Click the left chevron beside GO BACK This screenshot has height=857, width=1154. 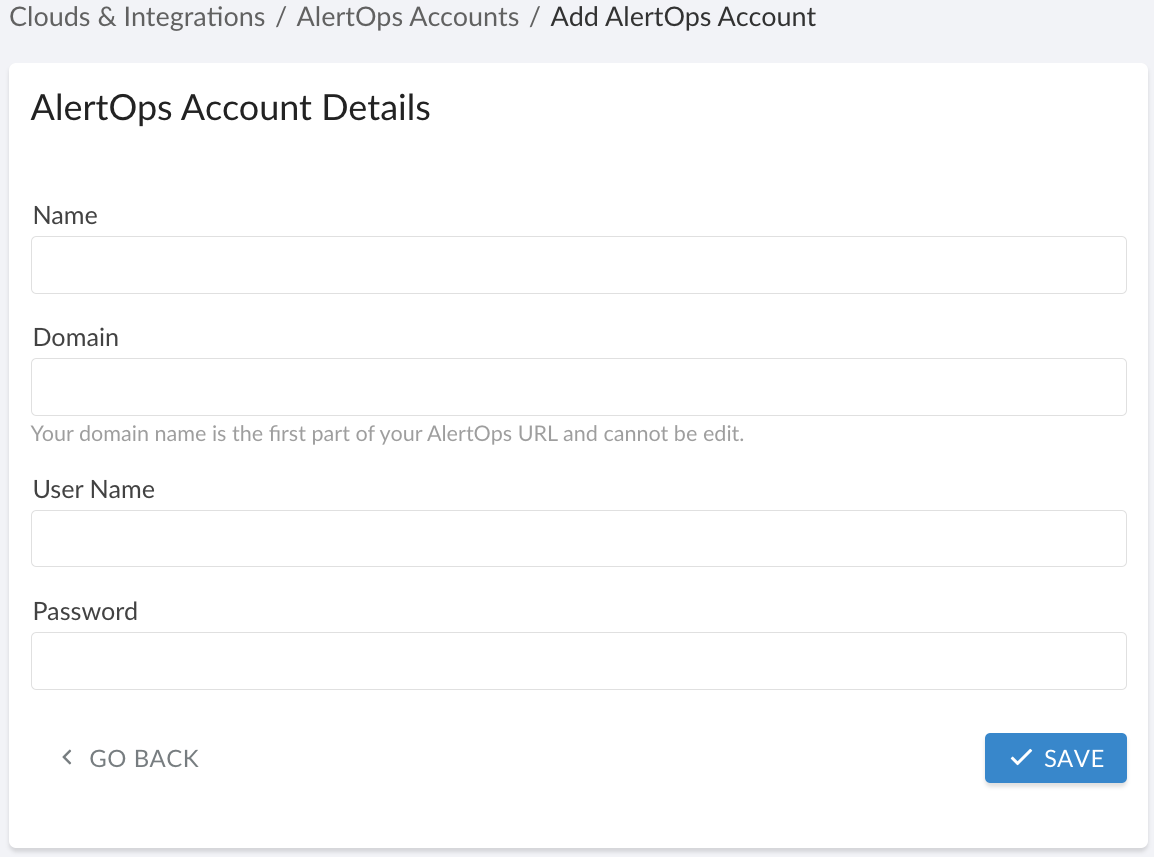66,757
